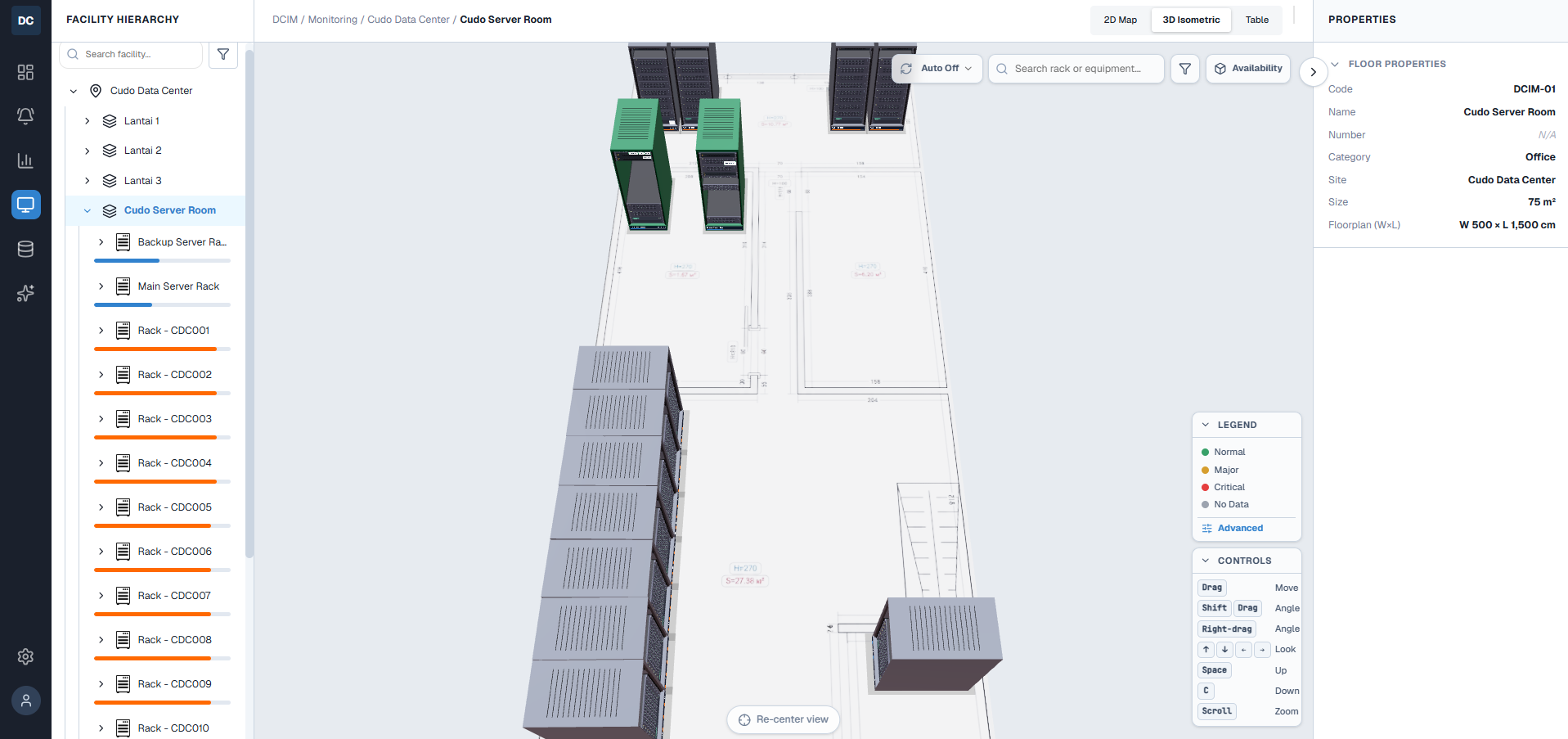Screen dimensions: 1568x739
Task: Click the facility hierarchy scrollbar
Action: 249,304
